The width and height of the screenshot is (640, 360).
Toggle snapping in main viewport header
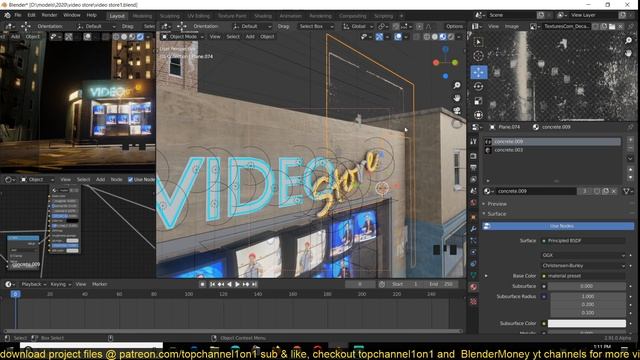[396, 26]
